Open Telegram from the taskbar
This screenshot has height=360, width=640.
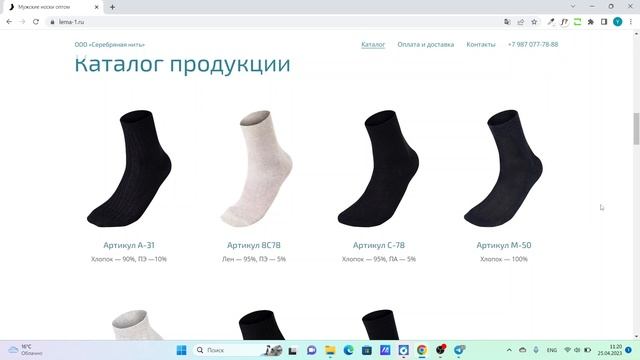pos(459,350)
